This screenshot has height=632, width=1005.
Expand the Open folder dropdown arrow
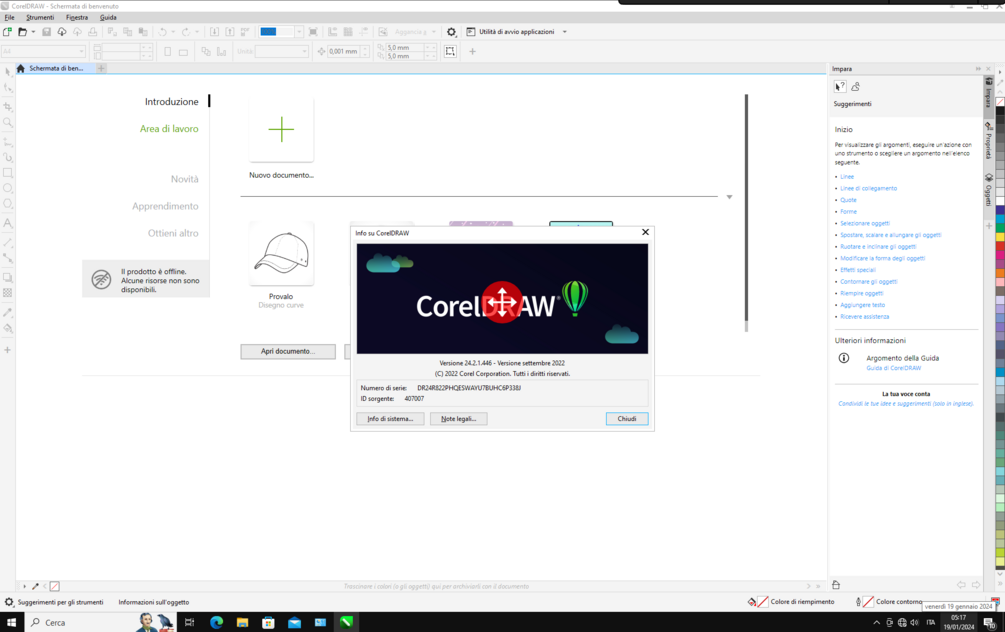point(33,31)
